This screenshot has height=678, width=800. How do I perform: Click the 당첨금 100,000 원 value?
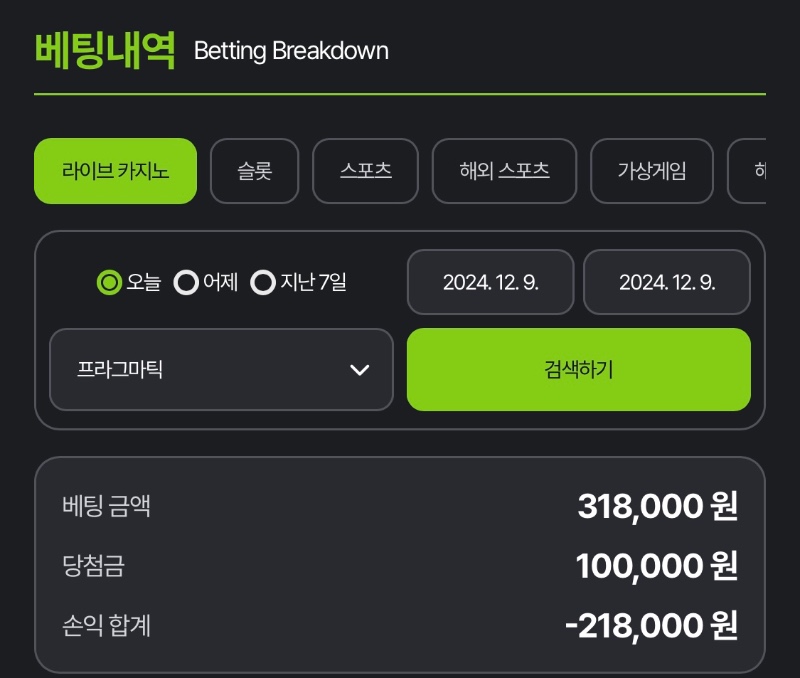coord(657,566)
